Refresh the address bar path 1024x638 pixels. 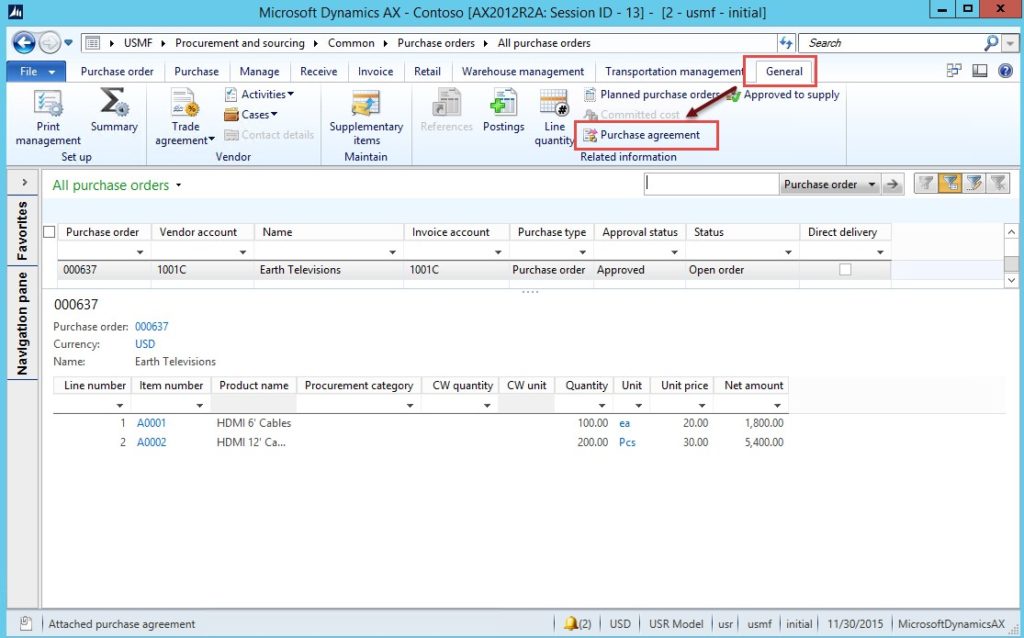point(786,43)
